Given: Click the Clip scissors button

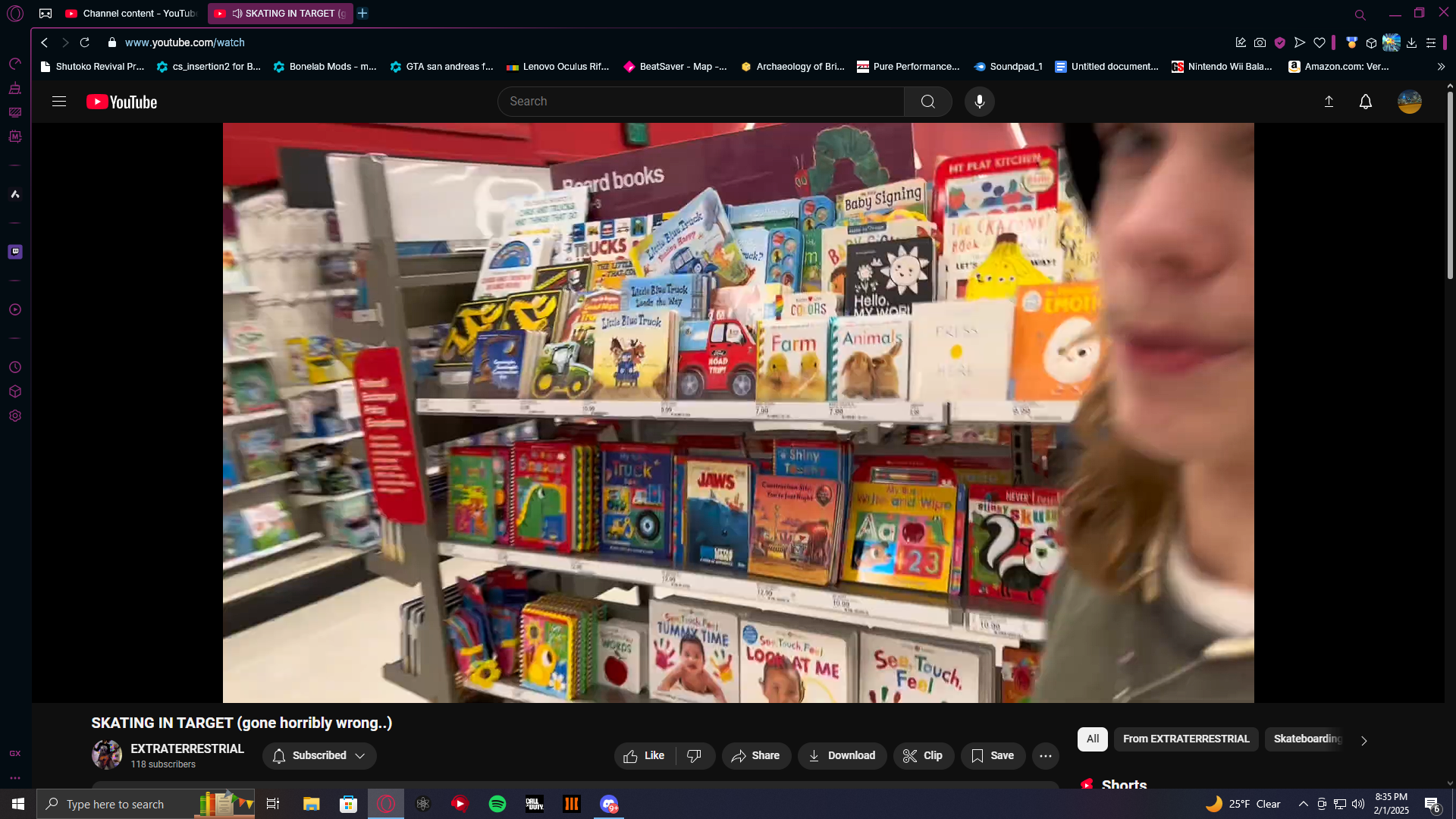Looking at the screenshot, I should point(923,755).
